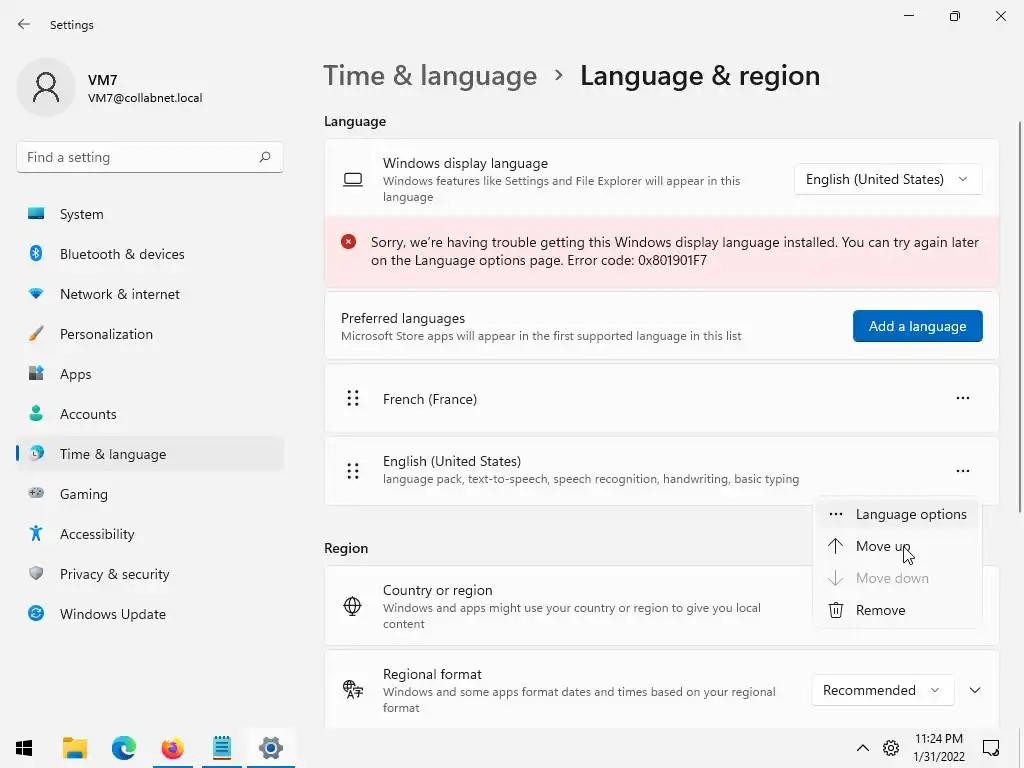Image resolution: width=1024 pixels, height=768 pixels.
Task: Click the VM7 user avatar icon
Action: pos(46,88)
